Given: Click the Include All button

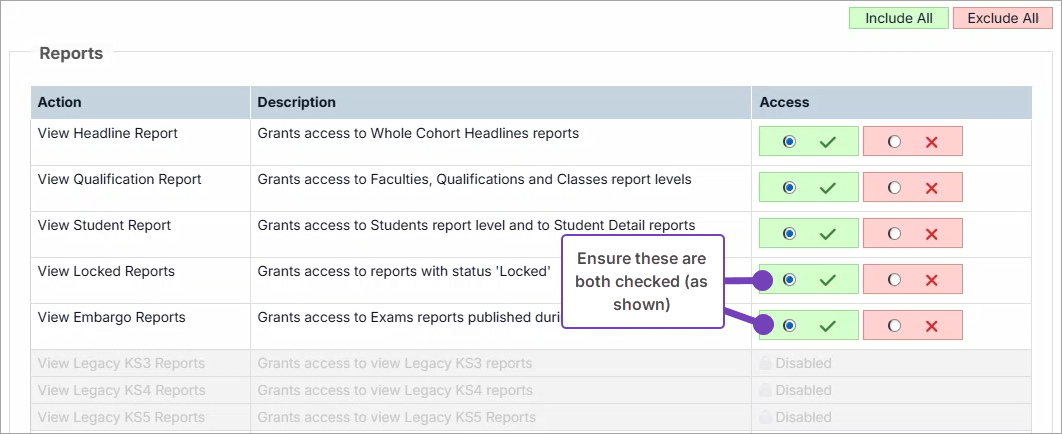Looking at the screenshot, I should coord(898,18).
